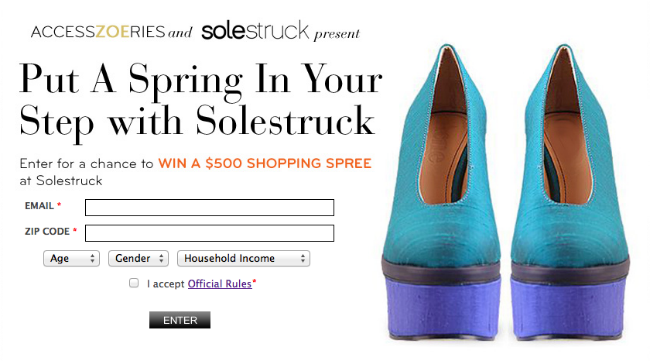
Task: Click the italic word and between logos
Action: coord(180,32)
